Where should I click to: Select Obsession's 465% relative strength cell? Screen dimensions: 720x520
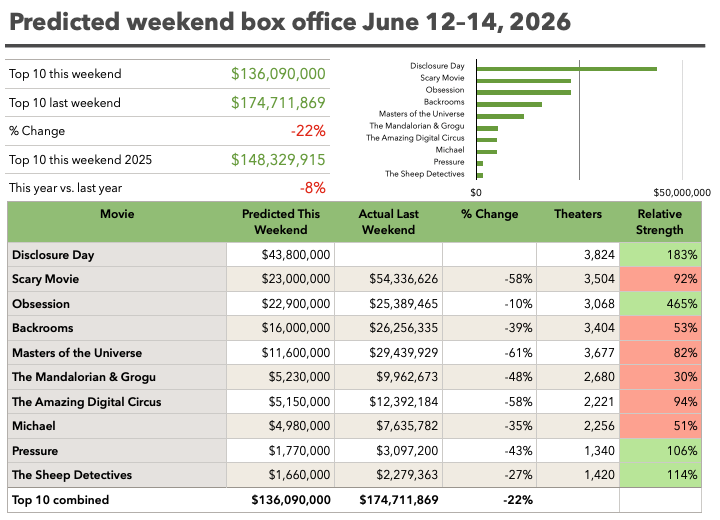click(660, 304)
